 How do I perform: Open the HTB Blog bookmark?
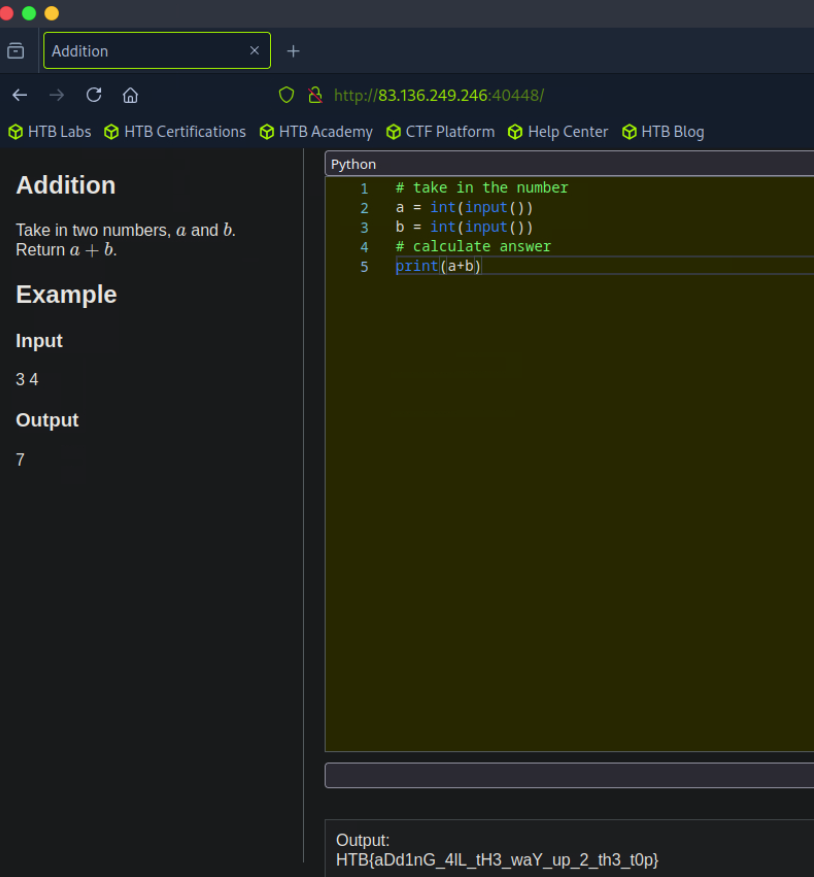(663, 132)
